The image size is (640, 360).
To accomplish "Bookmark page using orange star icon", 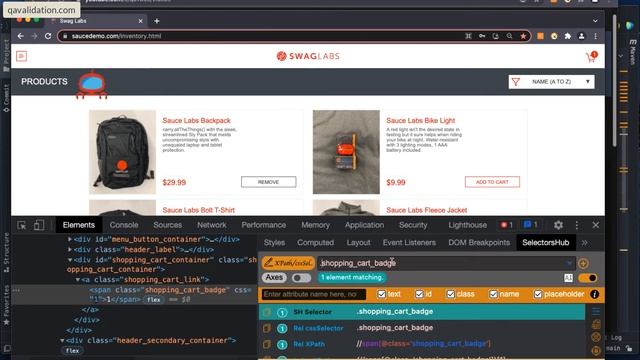I will click(523, 36).
